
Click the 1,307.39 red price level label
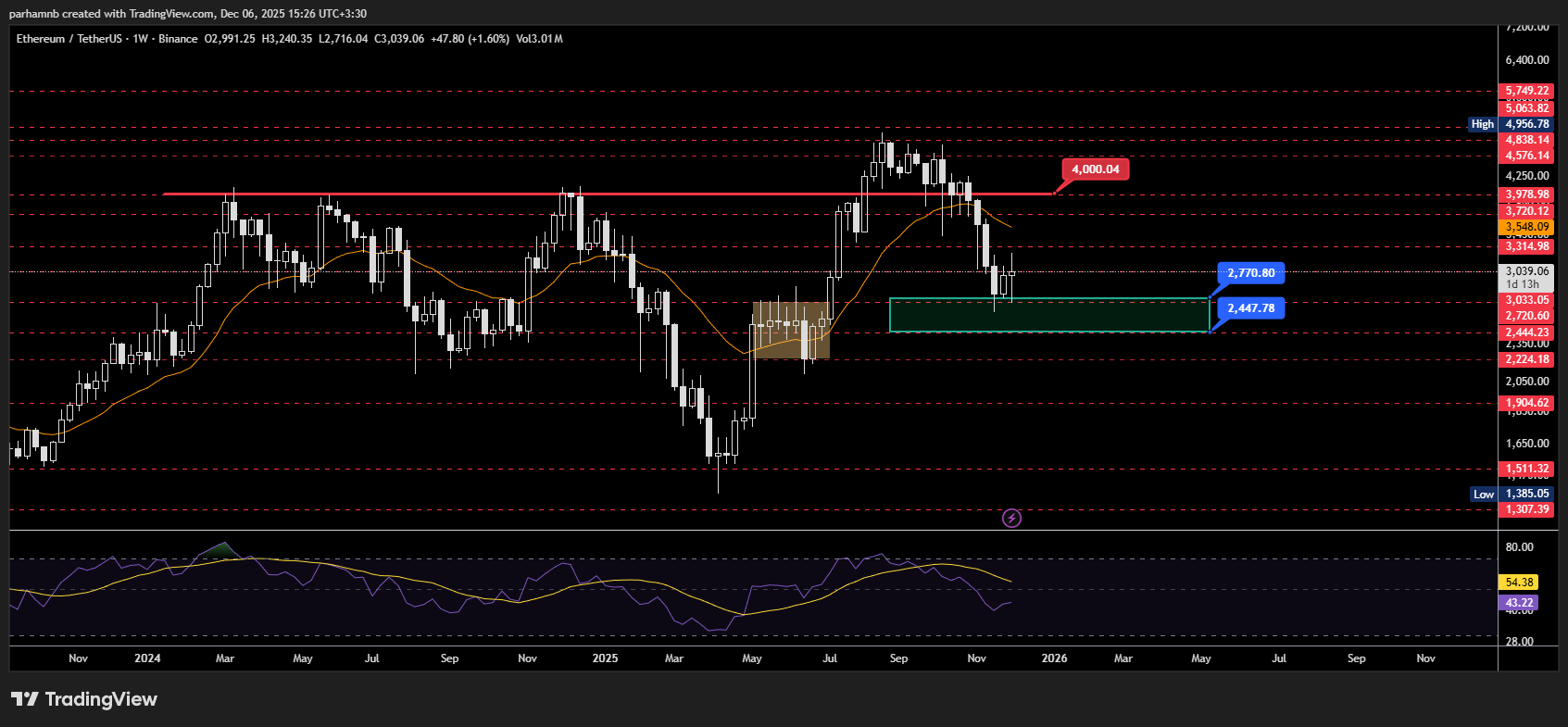(1526, 509)
